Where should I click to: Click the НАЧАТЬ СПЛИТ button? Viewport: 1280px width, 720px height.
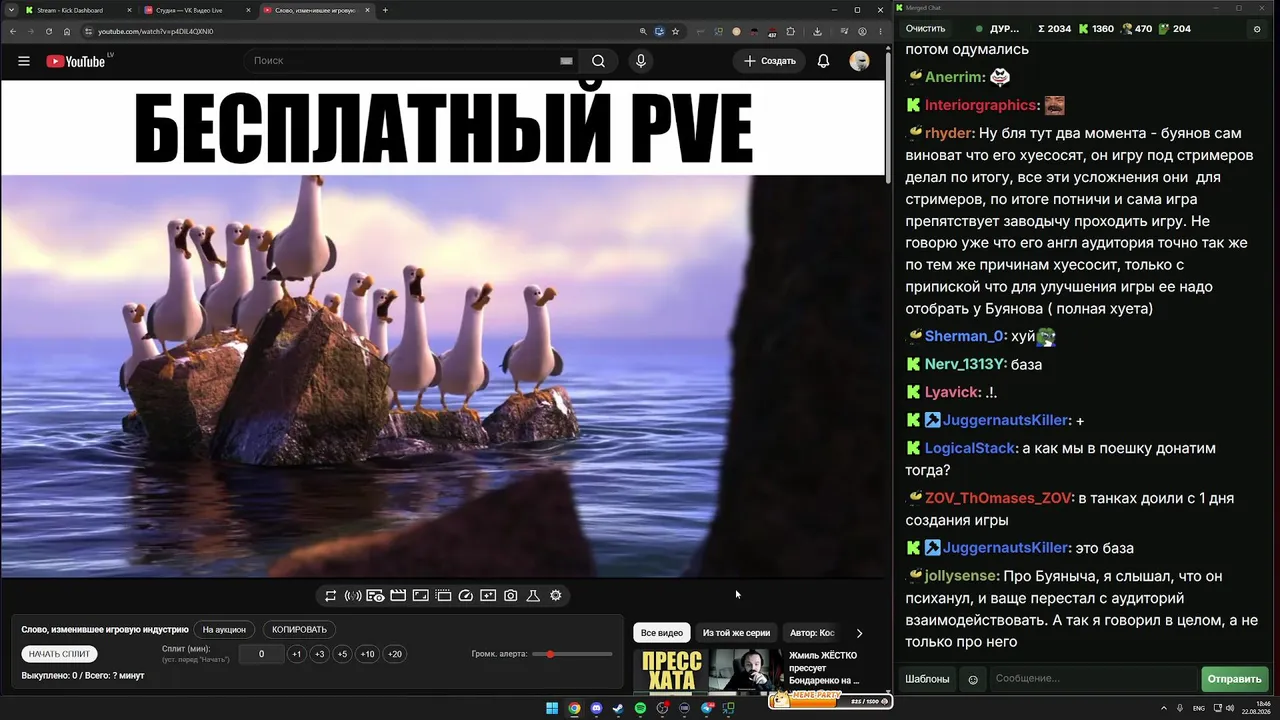pos(59,654)
